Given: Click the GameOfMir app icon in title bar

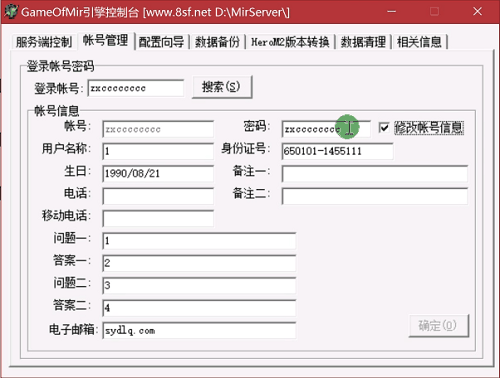Looking at the screenshot, I should point(11,11).
